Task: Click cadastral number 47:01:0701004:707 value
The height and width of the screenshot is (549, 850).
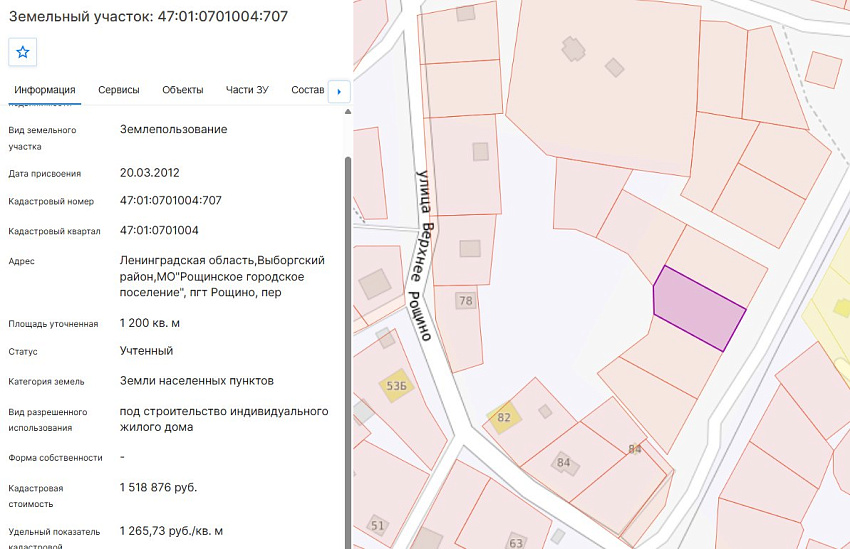Action: [171, 201]
